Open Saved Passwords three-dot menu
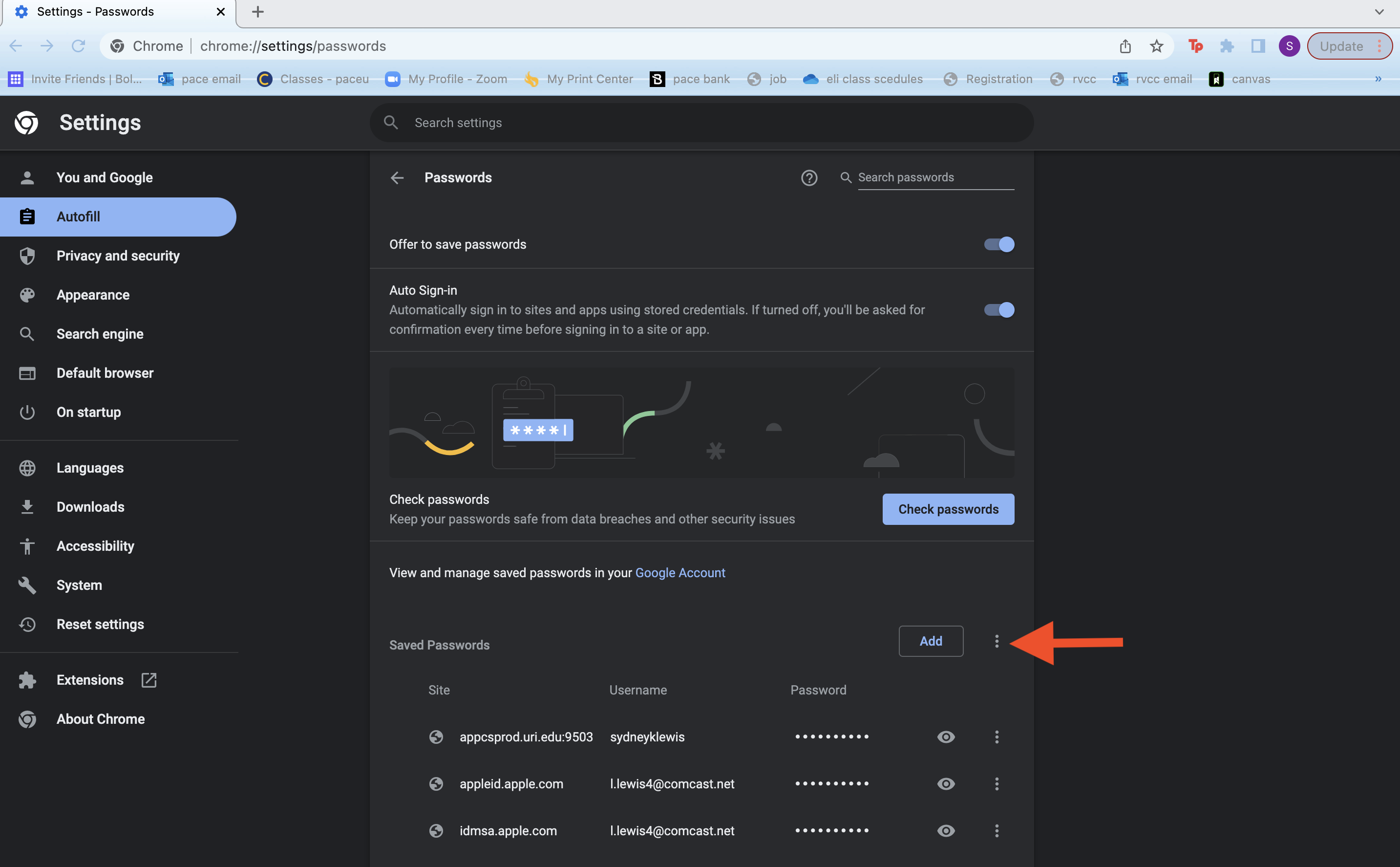Image resolution: width=1400 pixels, height=867 pixels. [997, 642]
